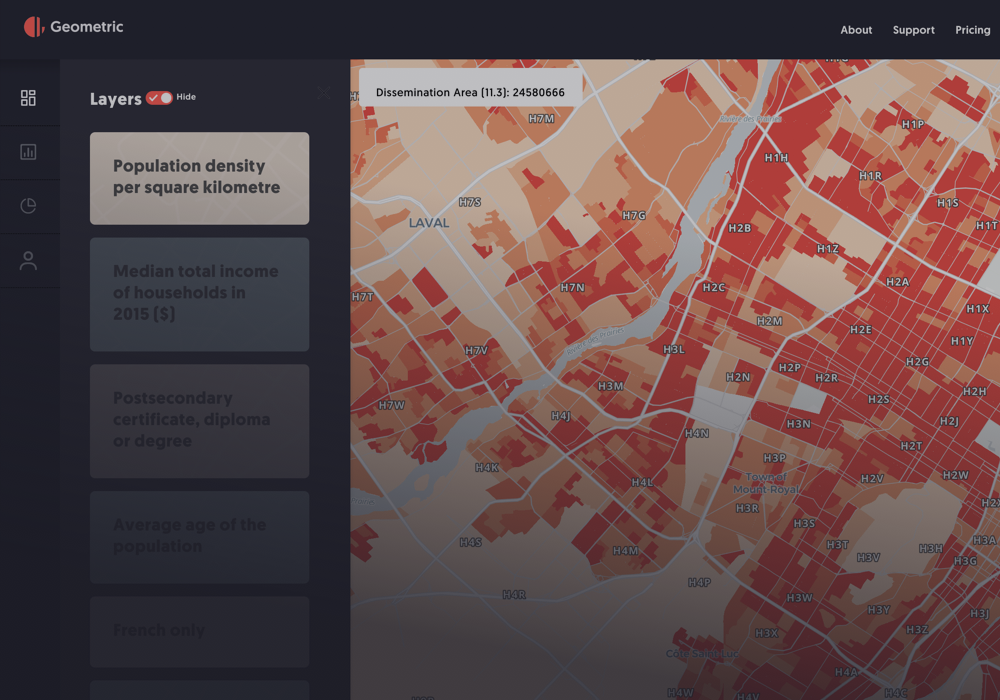Select Average age of the population layer

(x=199, y=537)
